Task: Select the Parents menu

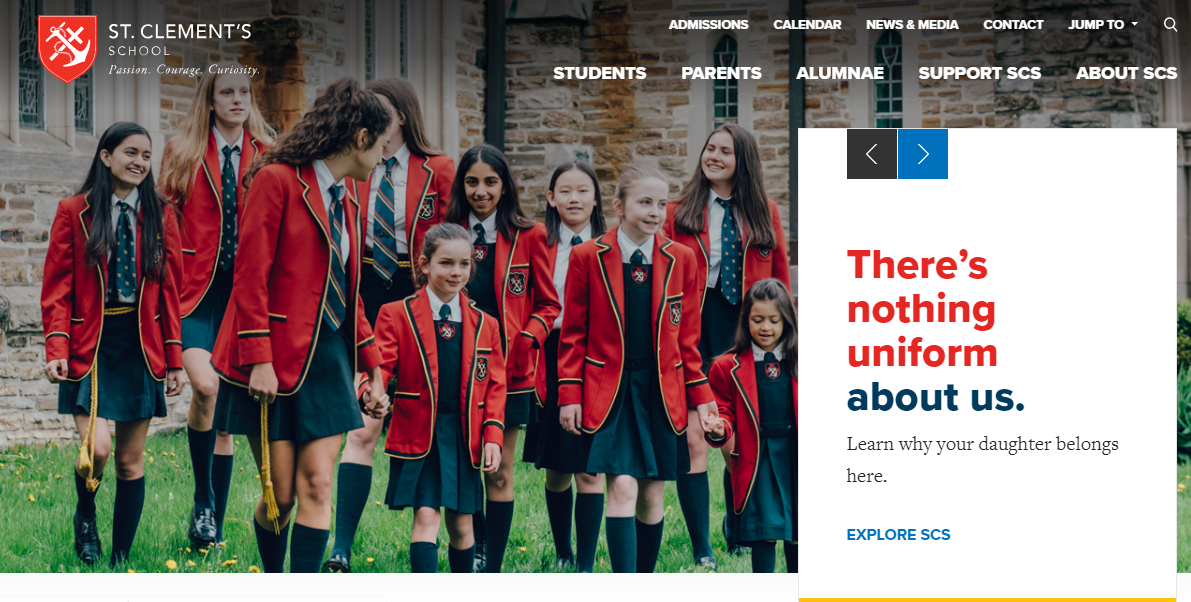Action: 722,73
